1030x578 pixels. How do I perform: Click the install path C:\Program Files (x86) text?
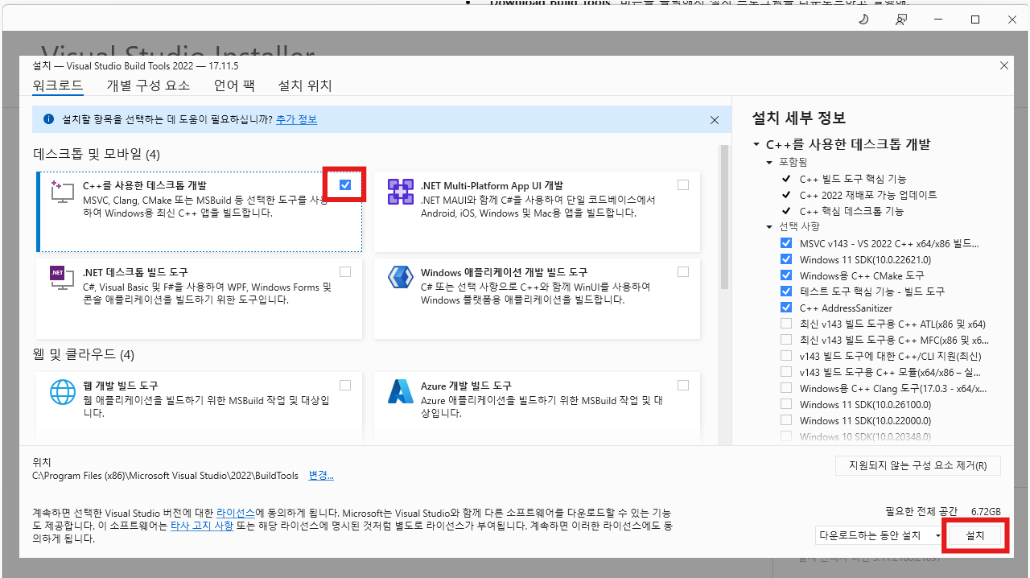pos(166,476)
